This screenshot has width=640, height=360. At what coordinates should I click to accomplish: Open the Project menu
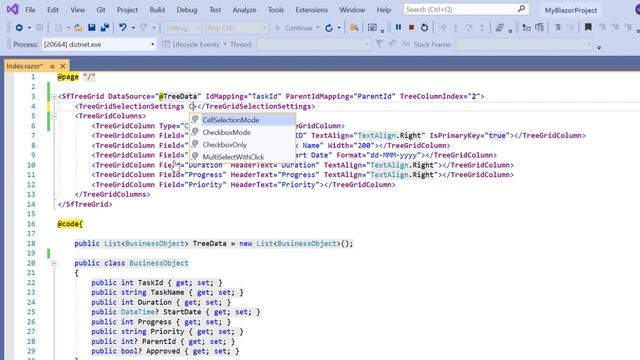click(127, 10)
